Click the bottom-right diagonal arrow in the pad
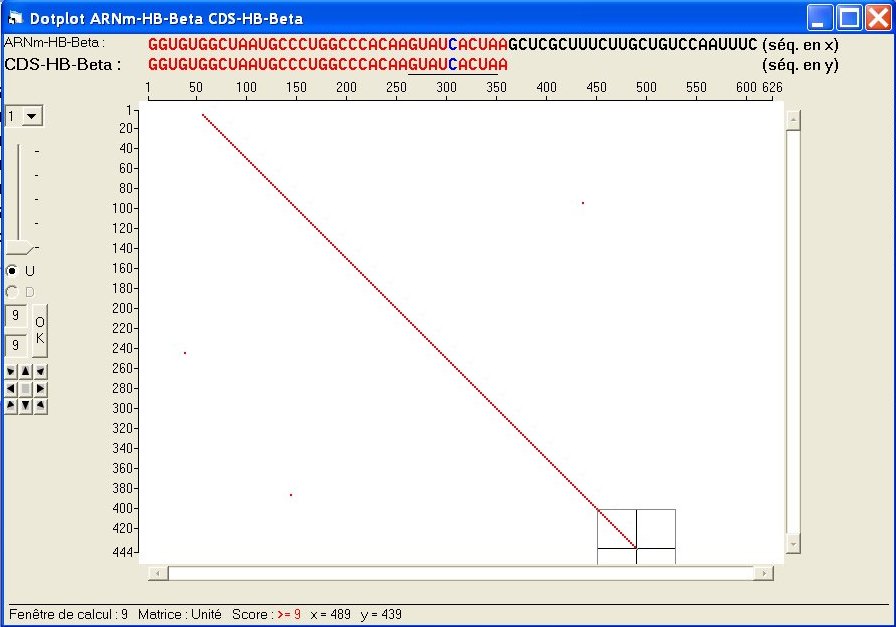 point(40,405)
